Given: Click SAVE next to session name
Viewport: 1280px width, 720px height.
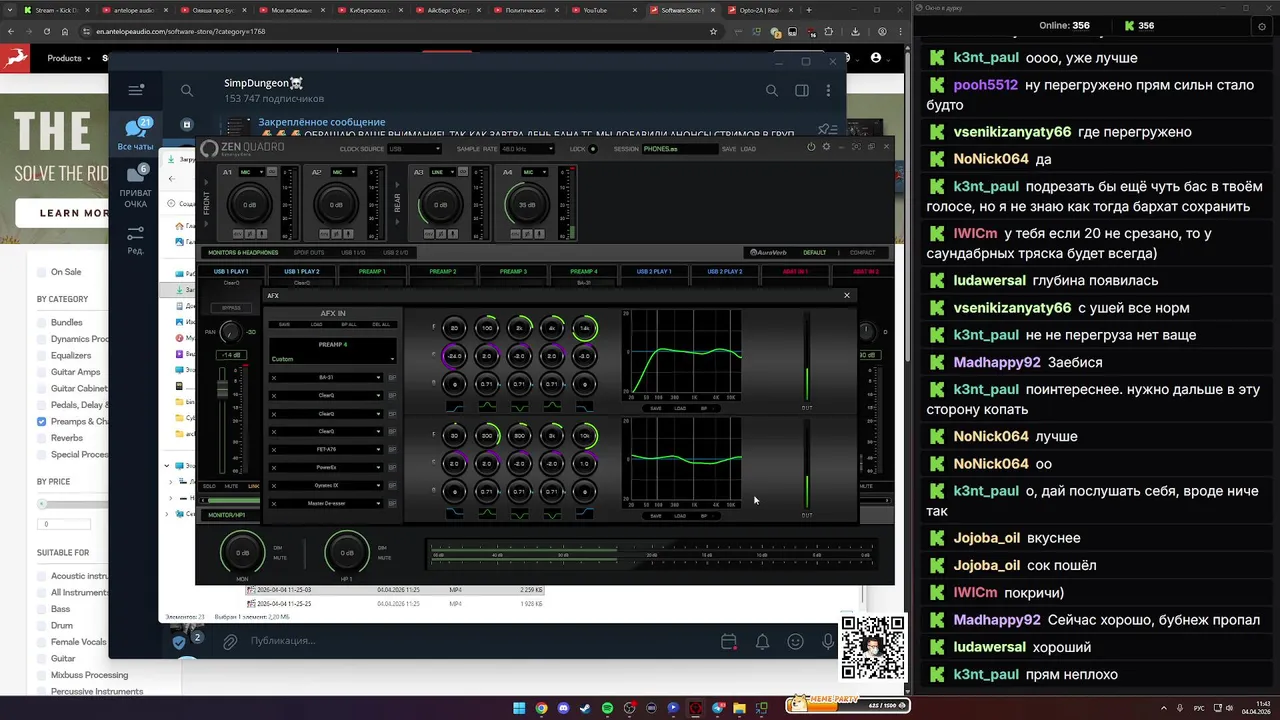Looking at the screenshot, I should pyautogui.click(x=728, y=149).
